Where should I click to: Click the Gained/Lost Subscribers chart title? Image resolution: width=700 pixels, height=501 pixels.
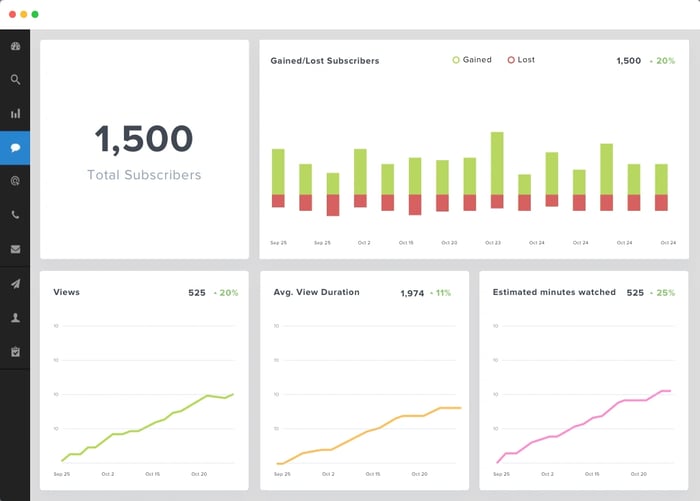coord(325,61)
